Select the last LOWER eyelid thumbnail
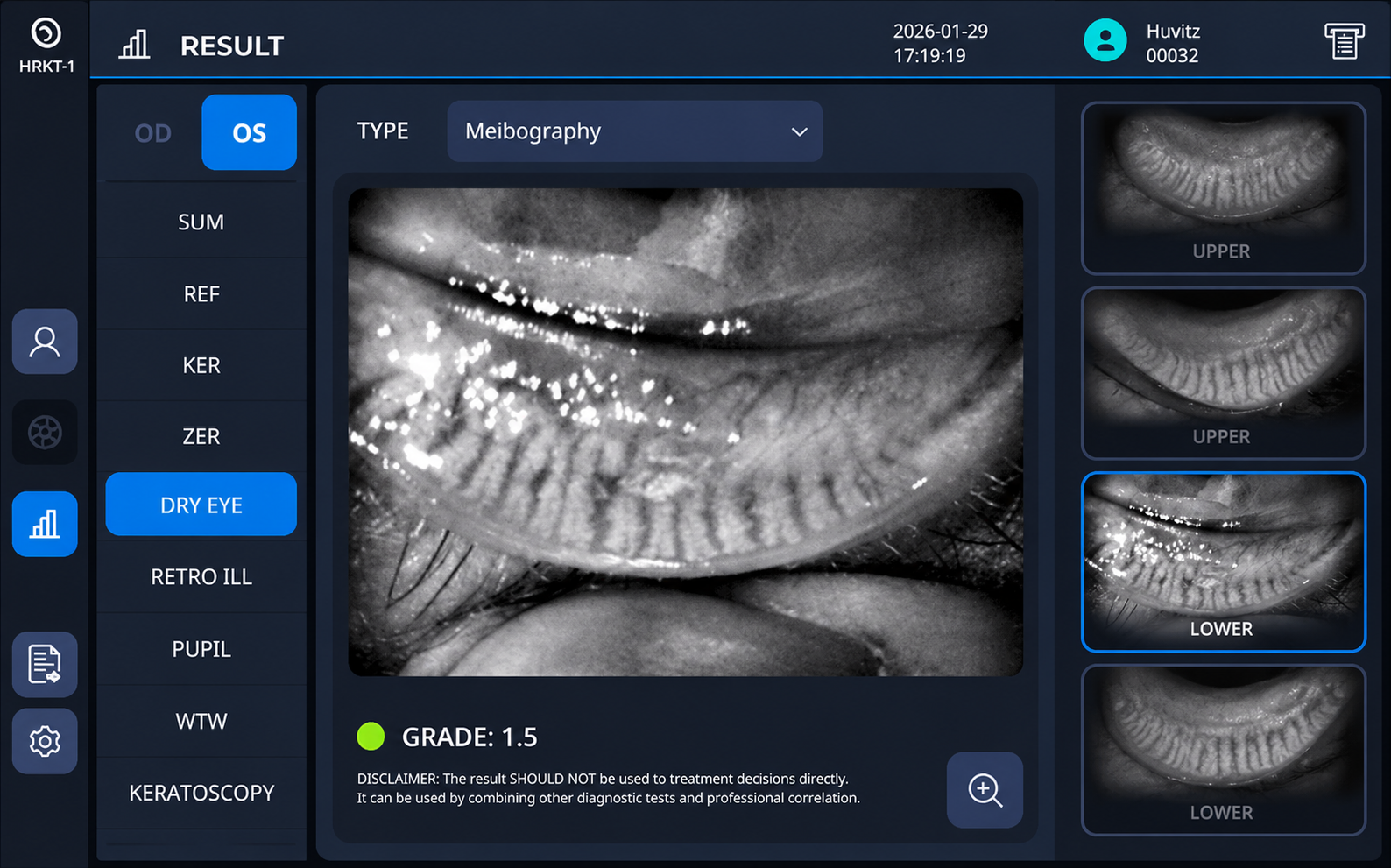 coord(1224,750)
